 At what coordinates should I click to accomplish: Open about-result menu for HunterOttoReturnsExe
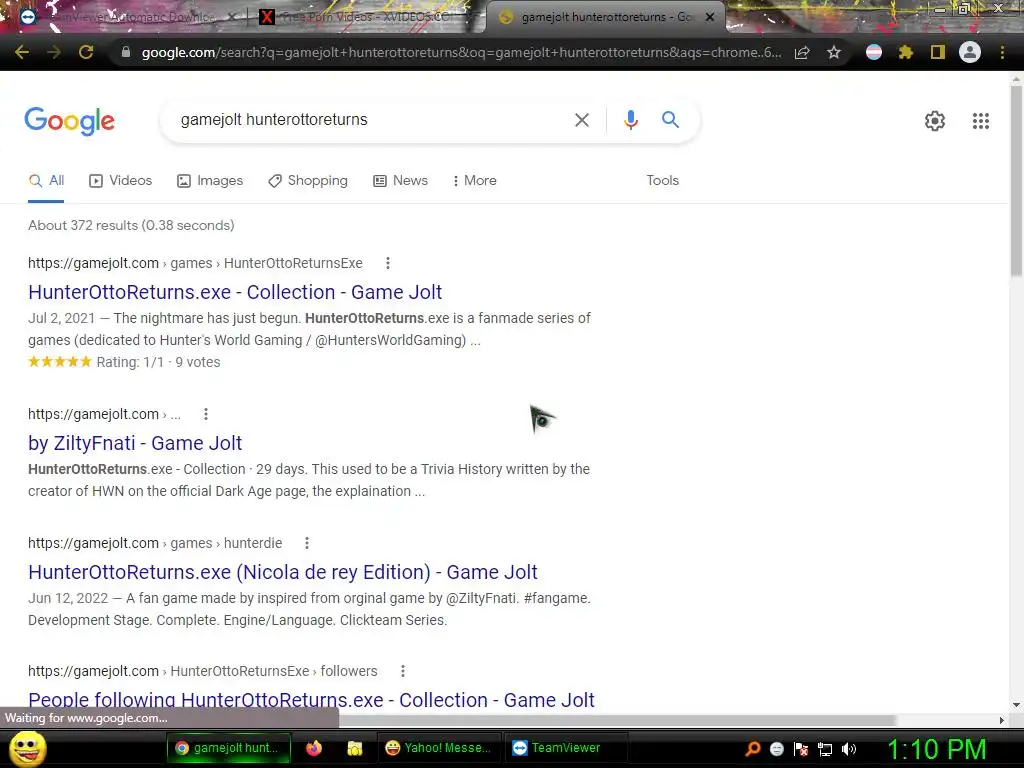(388, 263)
